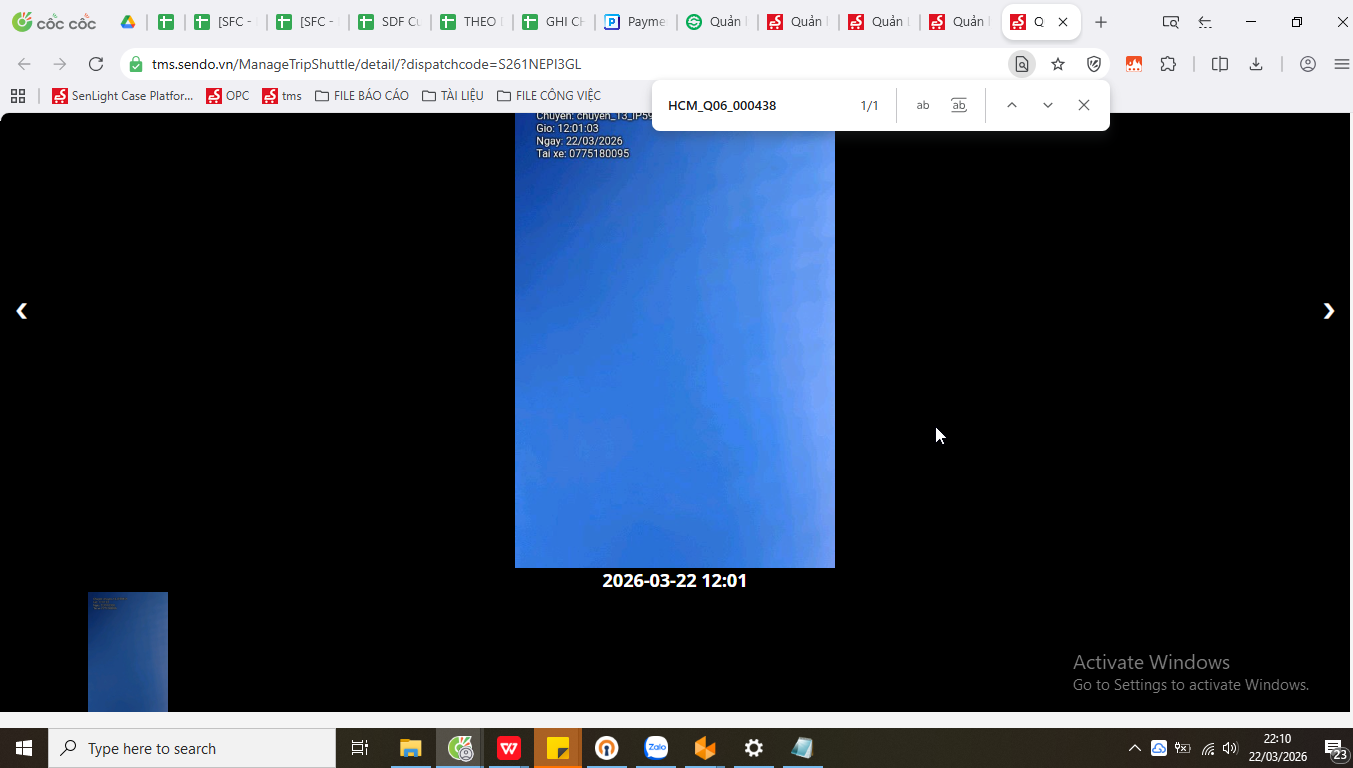Show hidden system tray icons
Image resolution: width=1353 pixels, height=768 pixels.
click(1134, 748)
